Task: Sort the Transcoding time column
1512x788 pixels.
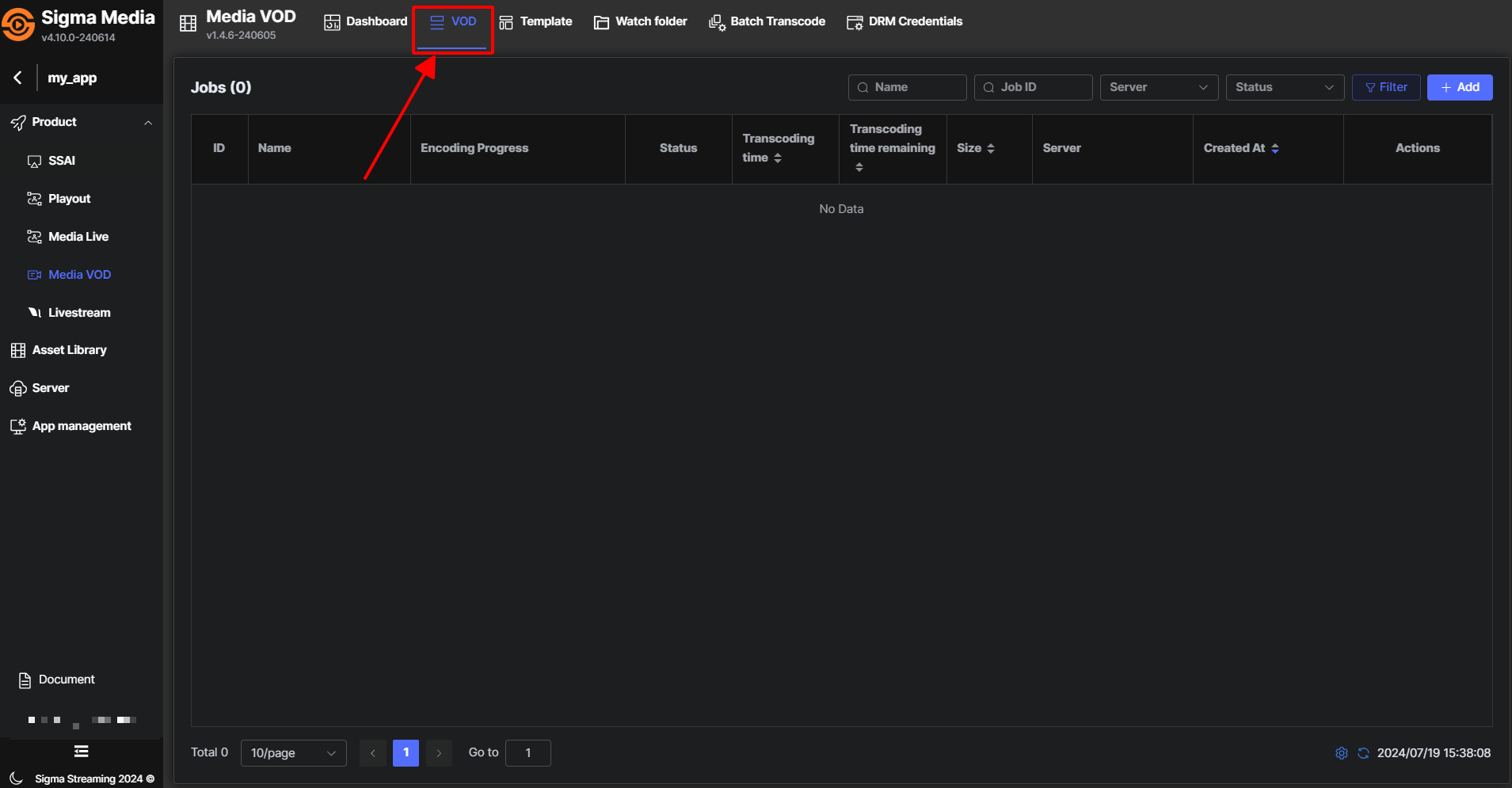Action: [777, 158]
